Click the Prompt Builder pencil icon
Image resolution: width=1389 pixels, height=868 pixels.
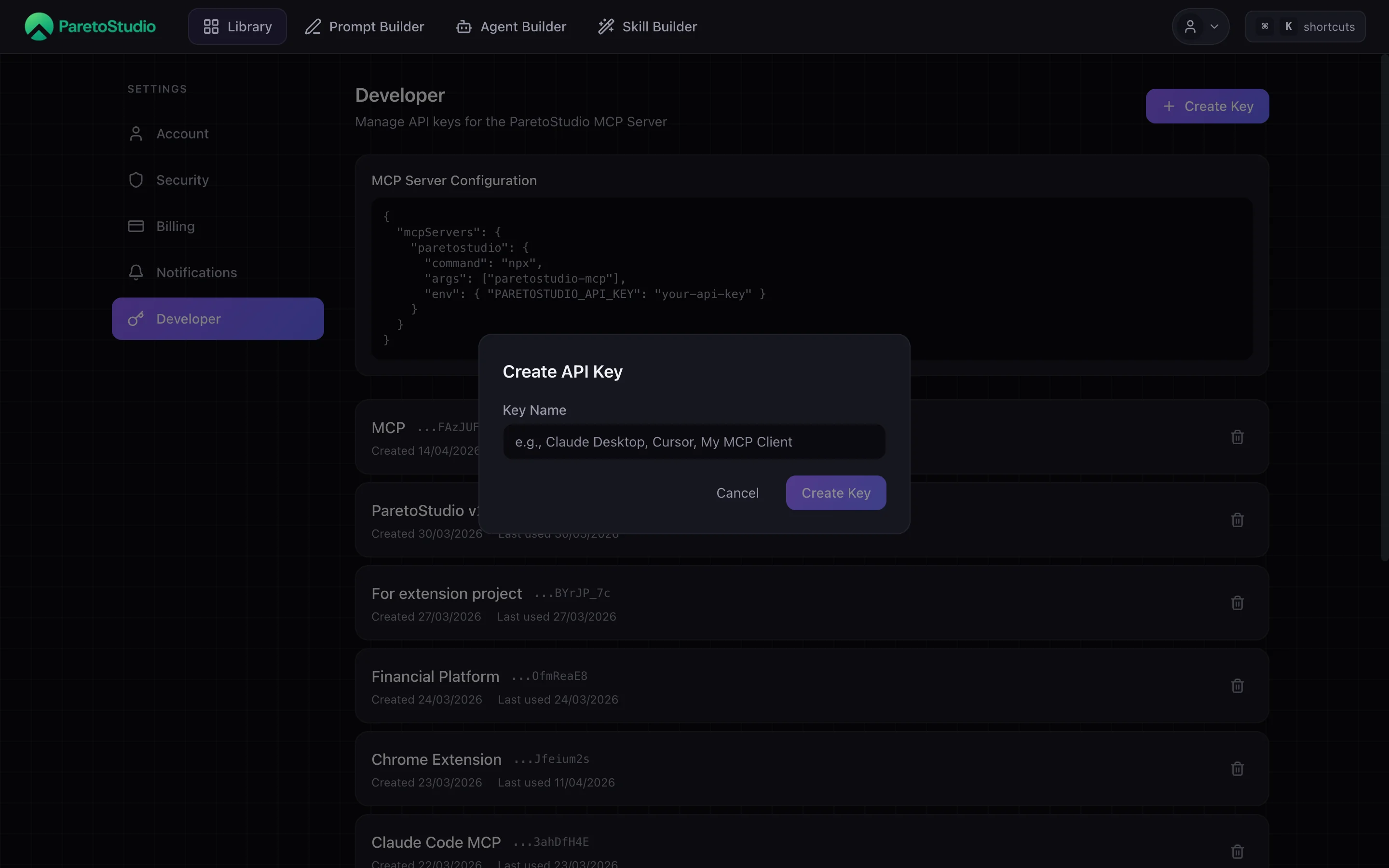click(x=313, y=27)
